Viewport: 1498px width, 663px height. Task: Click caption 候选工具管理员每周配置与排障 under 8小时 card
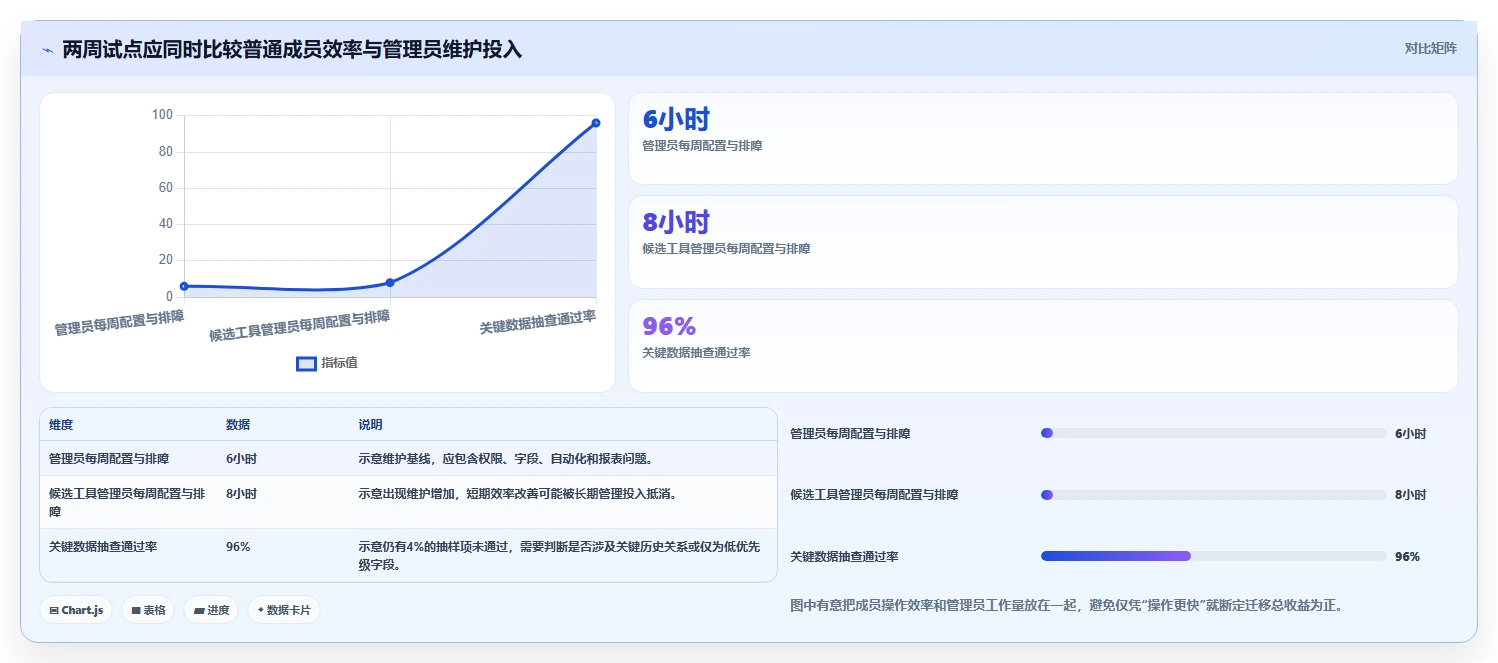coord(726,249)
